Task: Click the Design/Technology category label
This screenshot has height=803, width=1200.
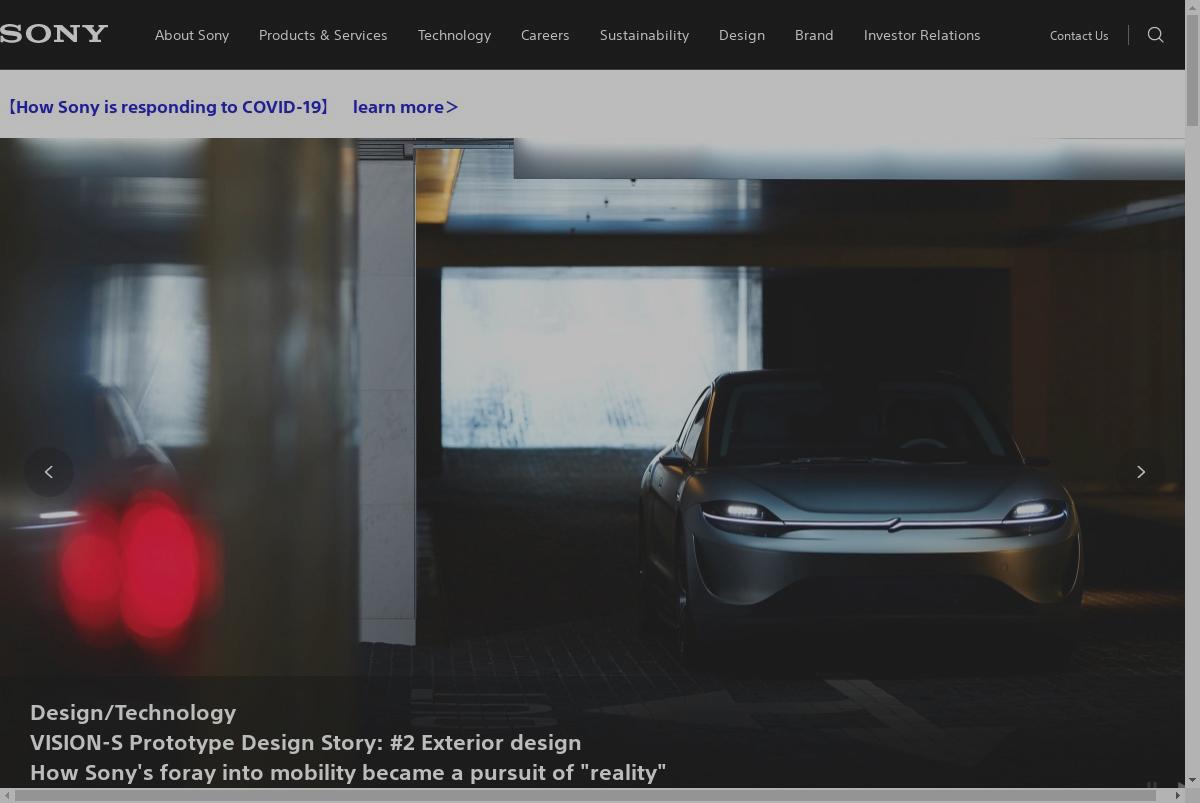Action: pos(133,712)
